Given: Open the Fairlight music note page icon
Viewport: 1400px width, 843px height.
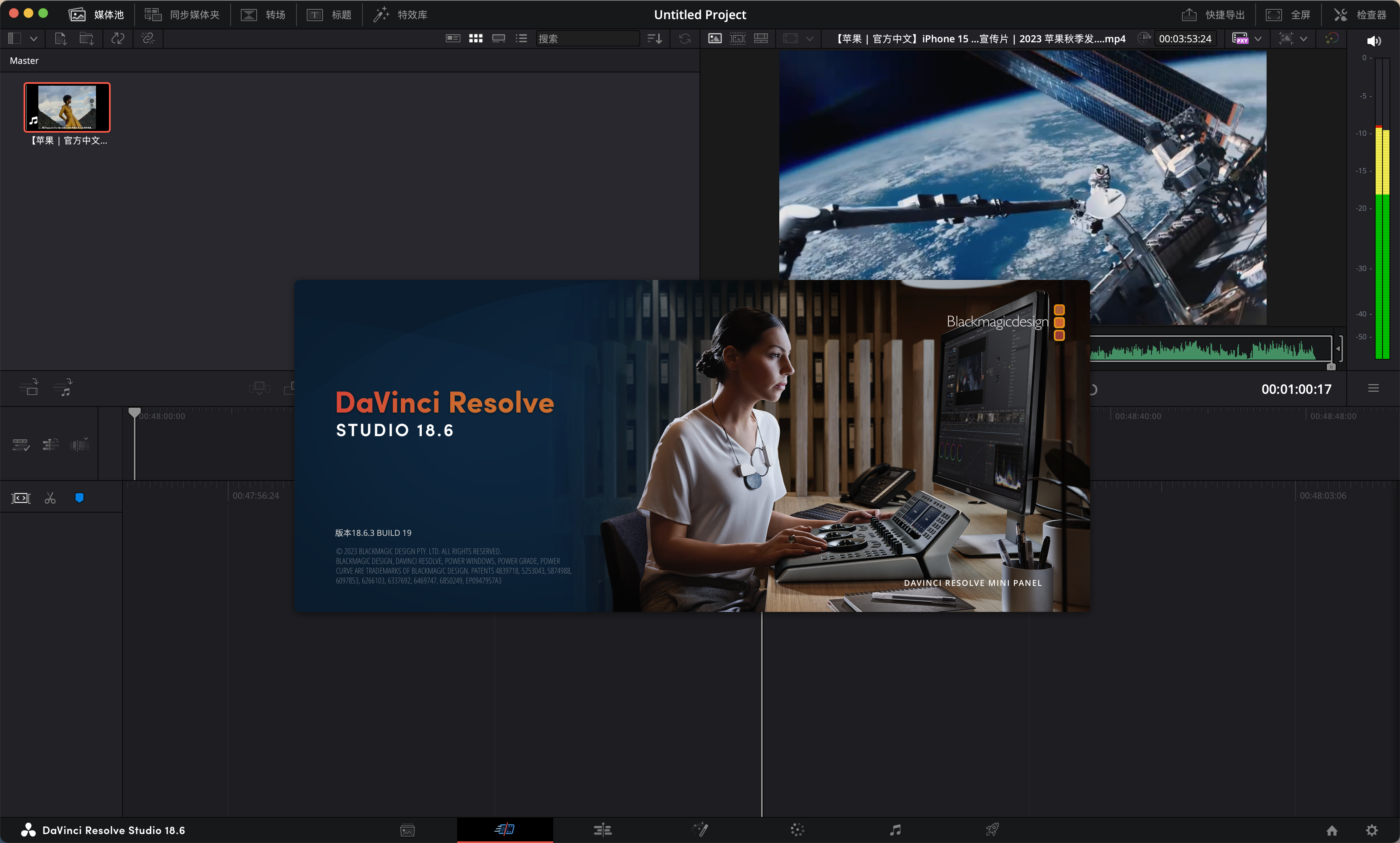Looking at the screenshot, I should 895,830.
